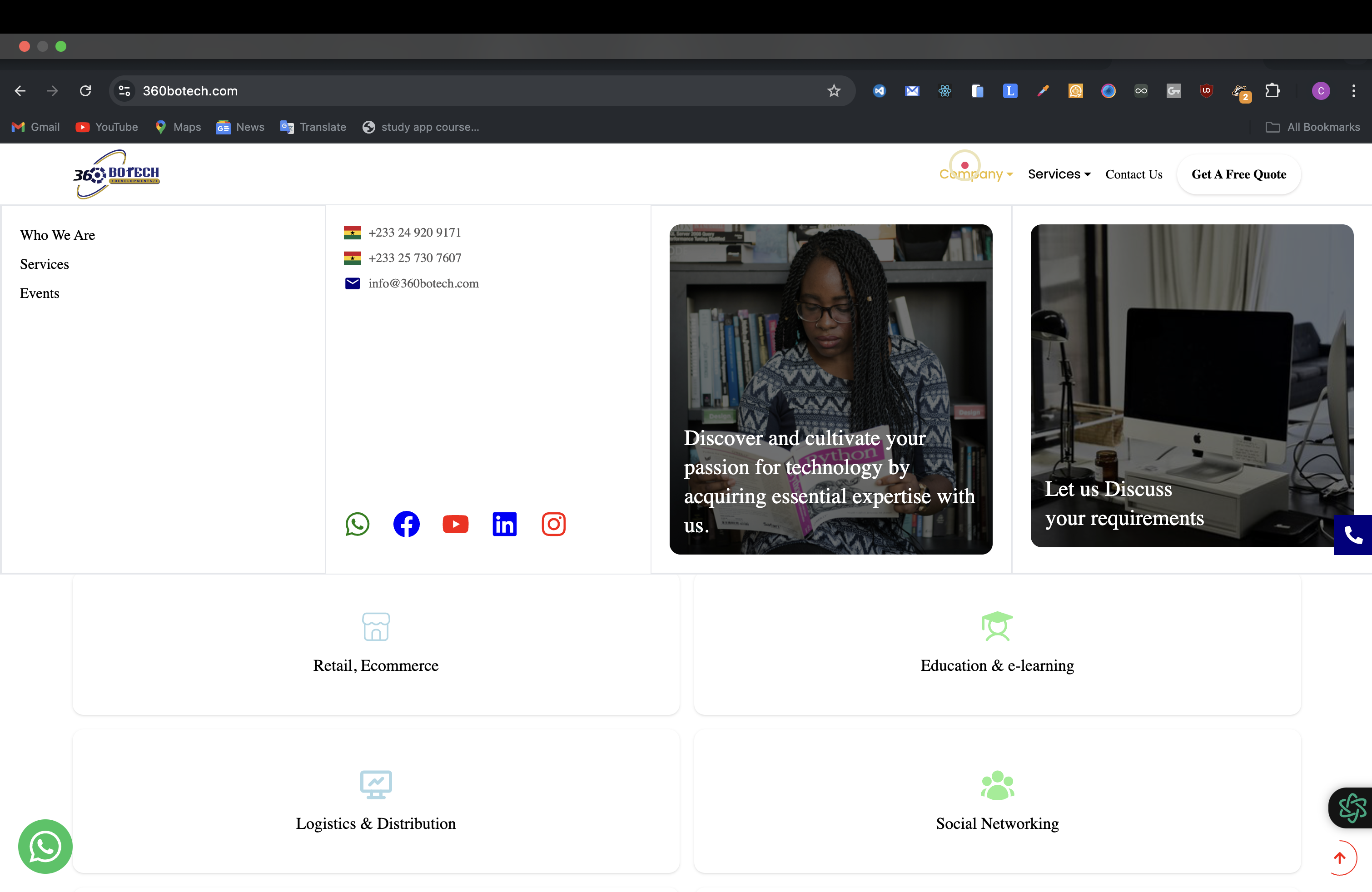Click the YouTube social icon
1372x892 pixels.
pyautogui.click(x=455, y=524)
